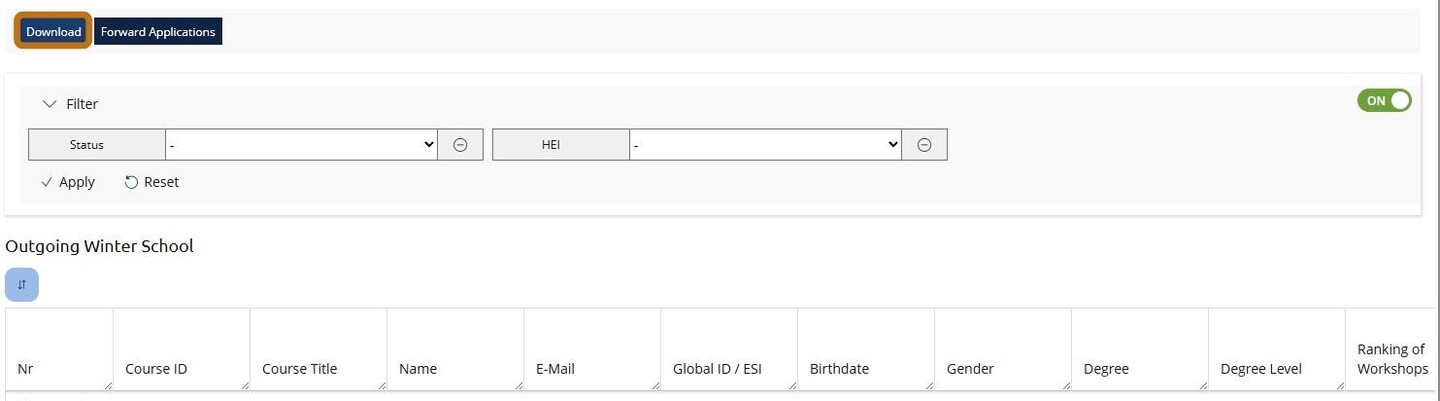Remove the Status filter with minus icon
1440x401 pixels.
tap(460, 145)
